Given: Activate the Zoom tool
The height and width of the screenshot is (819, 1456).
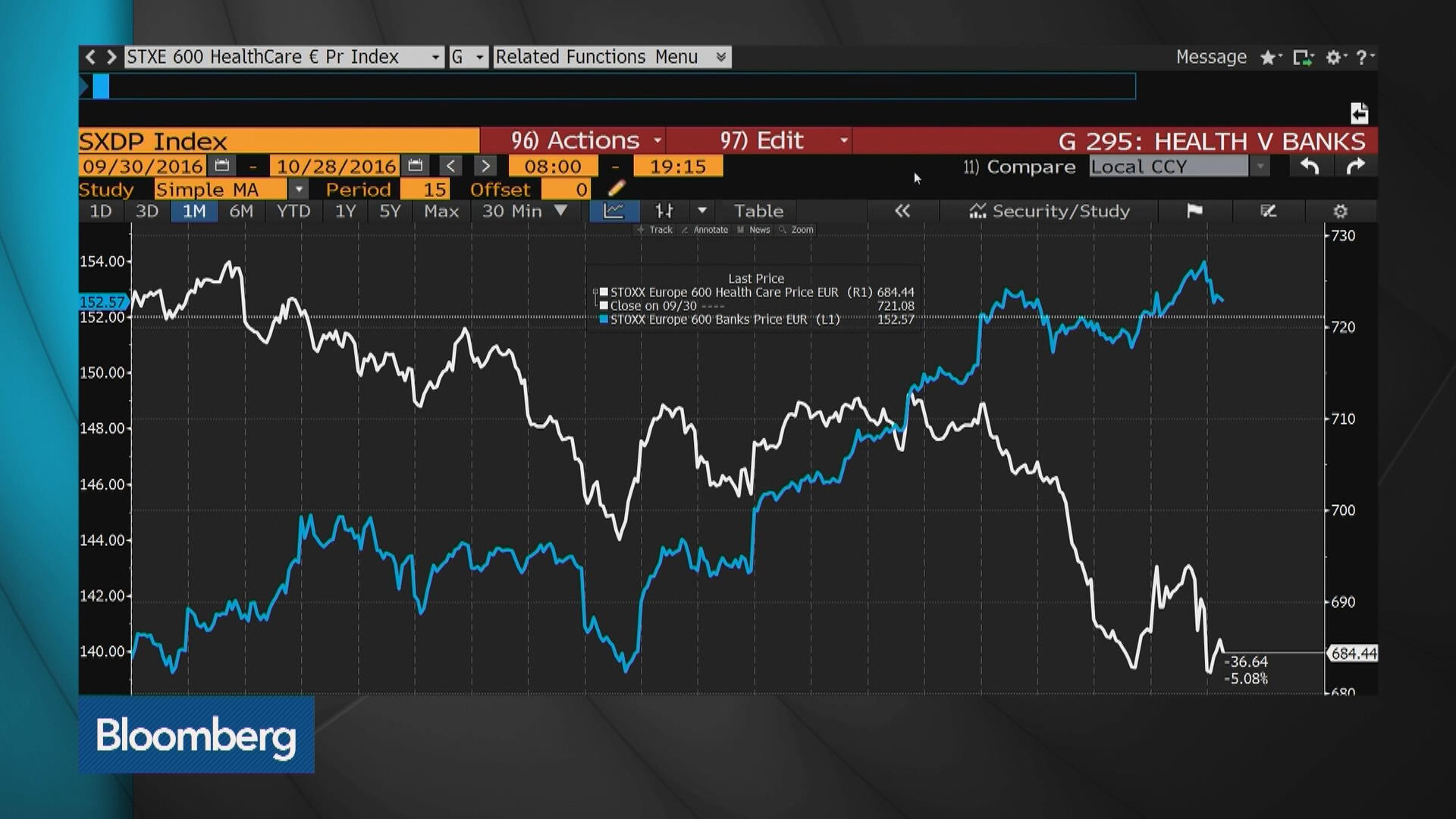Looking at the screenshot, I should point(796,230).
